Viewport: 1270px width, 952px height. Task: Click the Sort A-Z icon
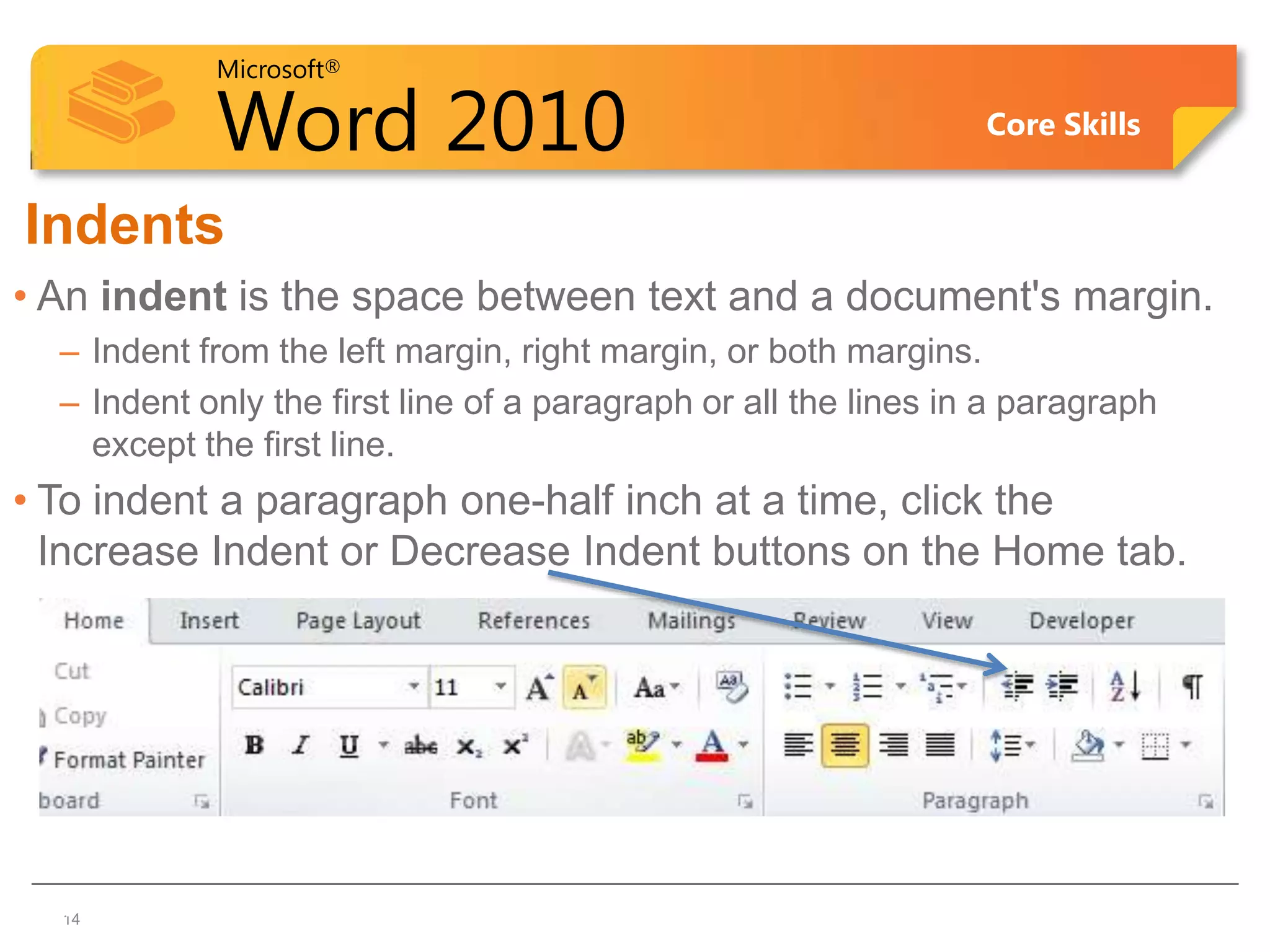coord(1125,686)
